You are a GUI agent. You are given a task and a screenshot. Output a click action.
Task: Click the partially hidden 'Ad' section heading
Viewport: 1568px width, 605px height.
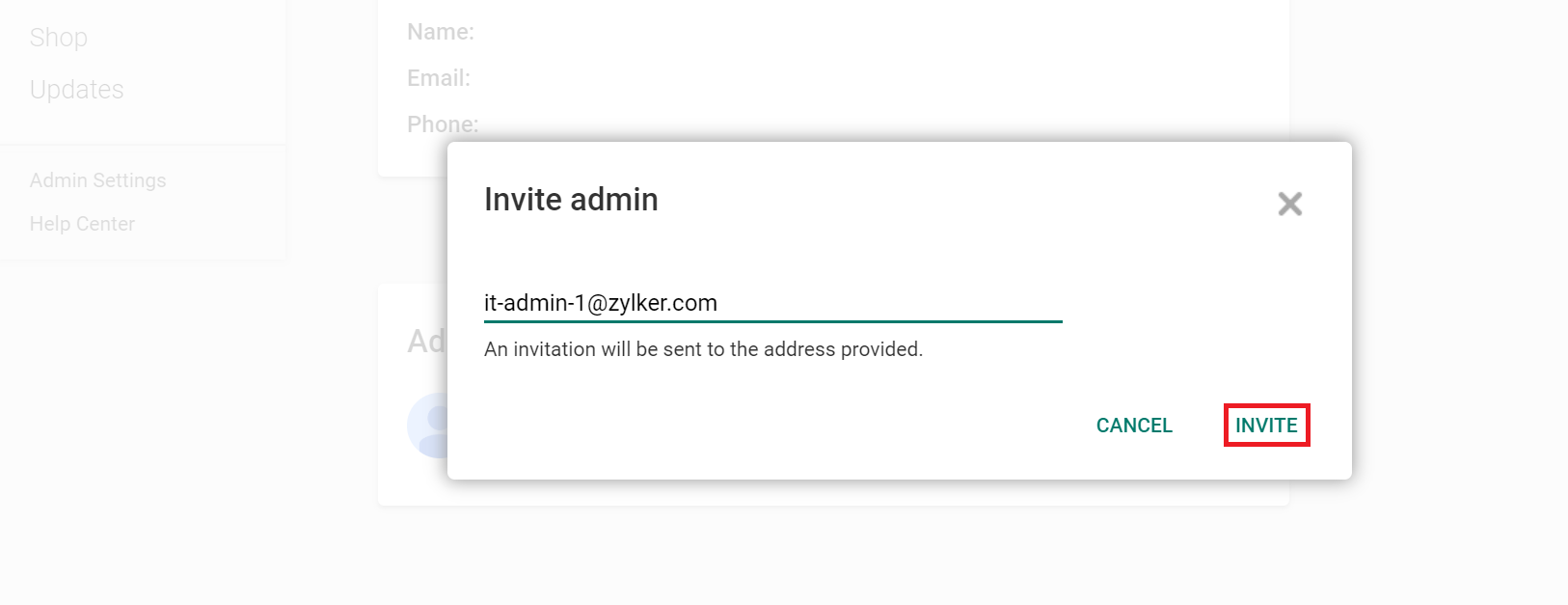click(x=426, y=341)
